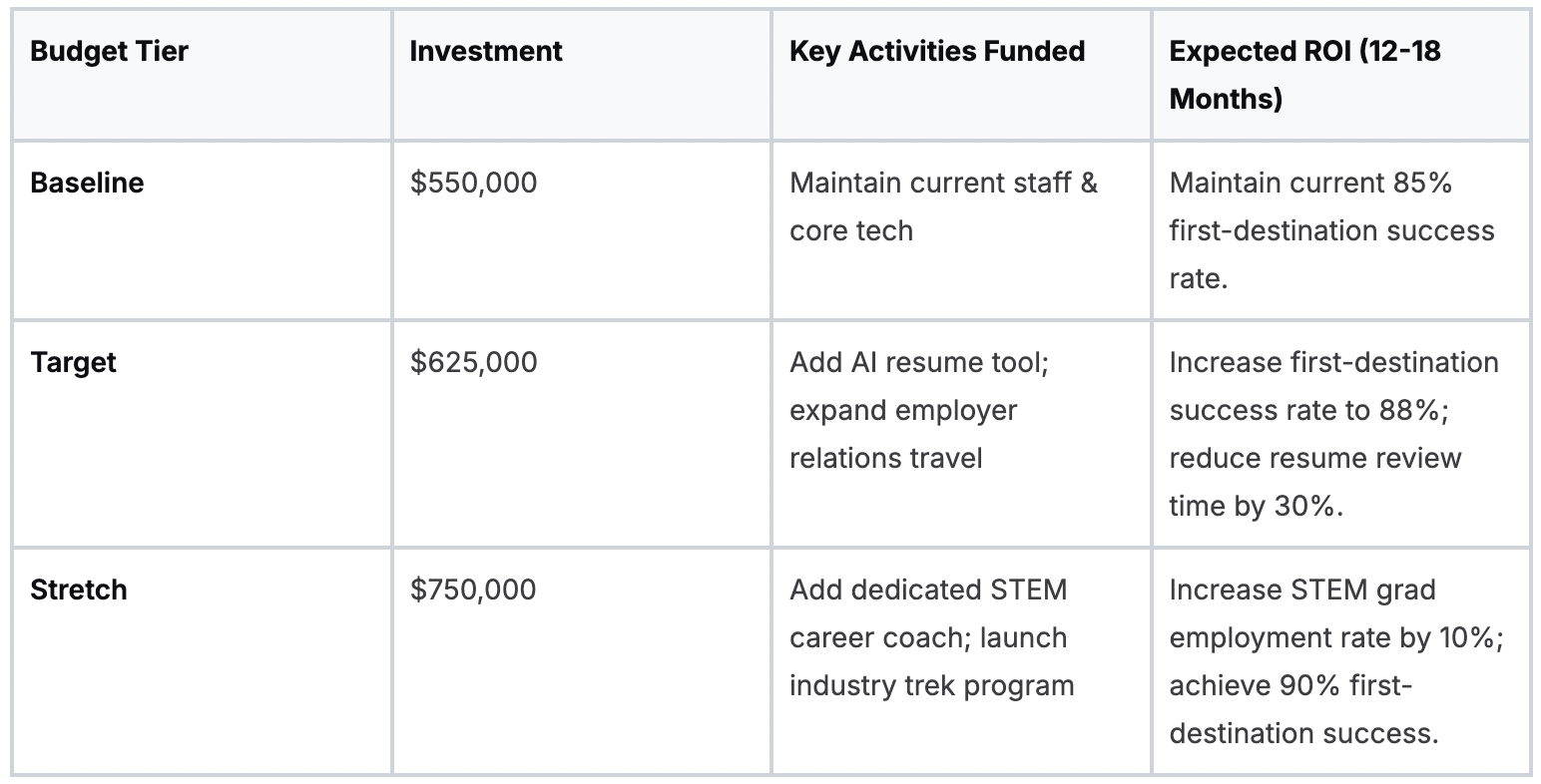The height and width of the screenshot is (784, 1541).
Task: Click the Expected ROI (12-18 Months) header
Action: [x=1304, y=75]
